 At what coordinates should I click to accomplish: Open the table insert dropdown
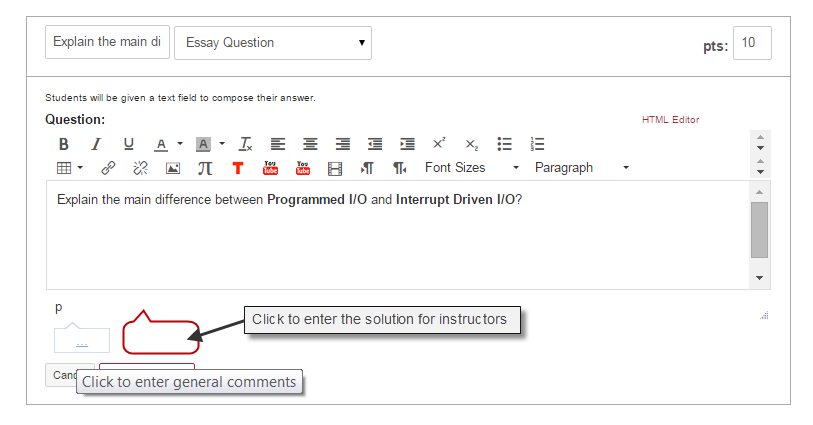point(69,168)
